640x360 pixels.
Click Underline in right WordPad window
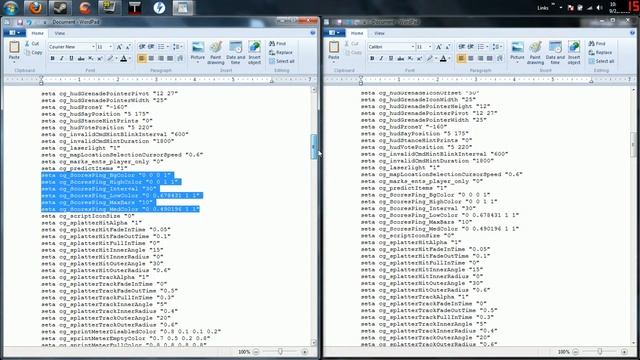coord(391,59)
